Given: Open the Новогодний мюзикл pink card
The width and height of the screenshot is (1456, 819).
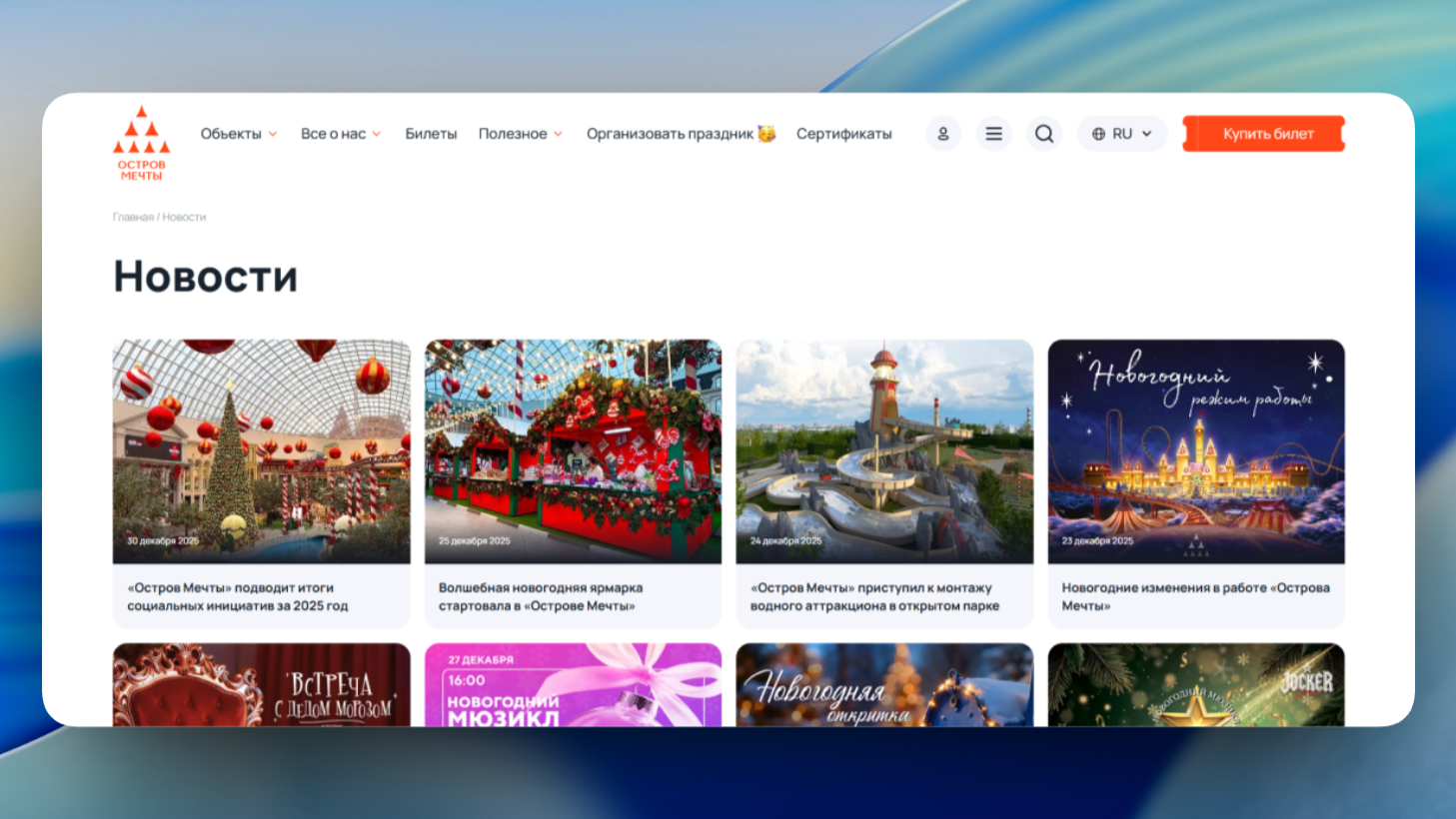Looking at the screenshot, I should click(573, 685).
